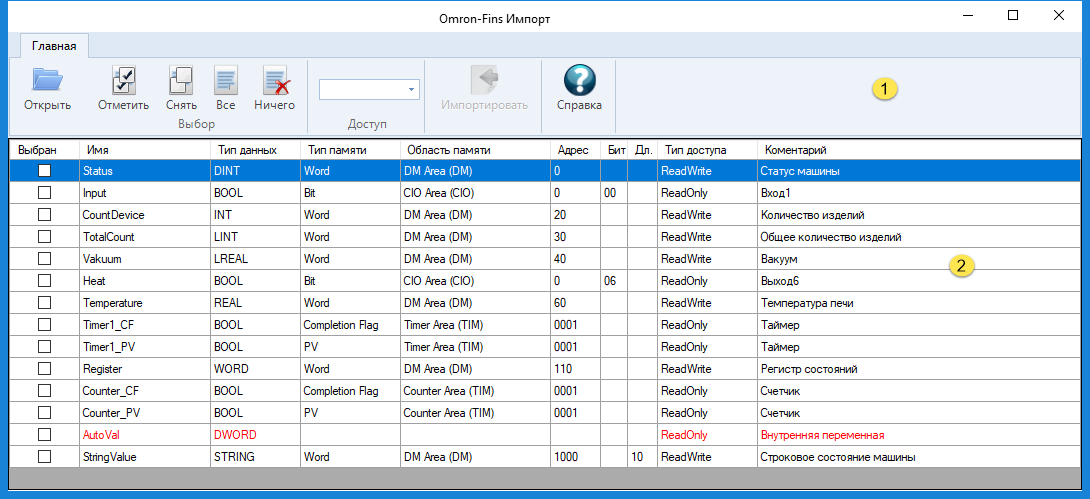
Task: Click the comment Общее количество изделий
Action: [x=919, y=237]
